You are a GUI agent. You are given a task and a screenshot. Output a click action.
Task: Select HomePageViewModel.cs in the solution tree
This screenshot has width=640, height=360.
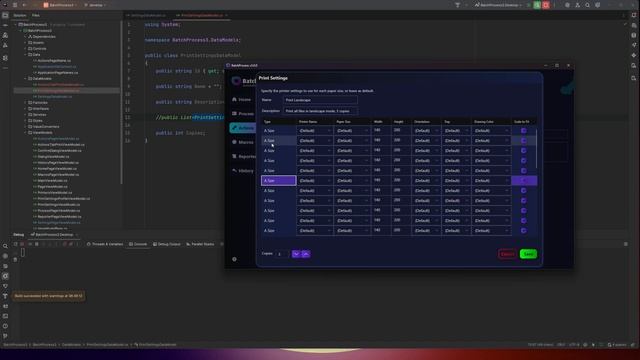coord(55,169)
